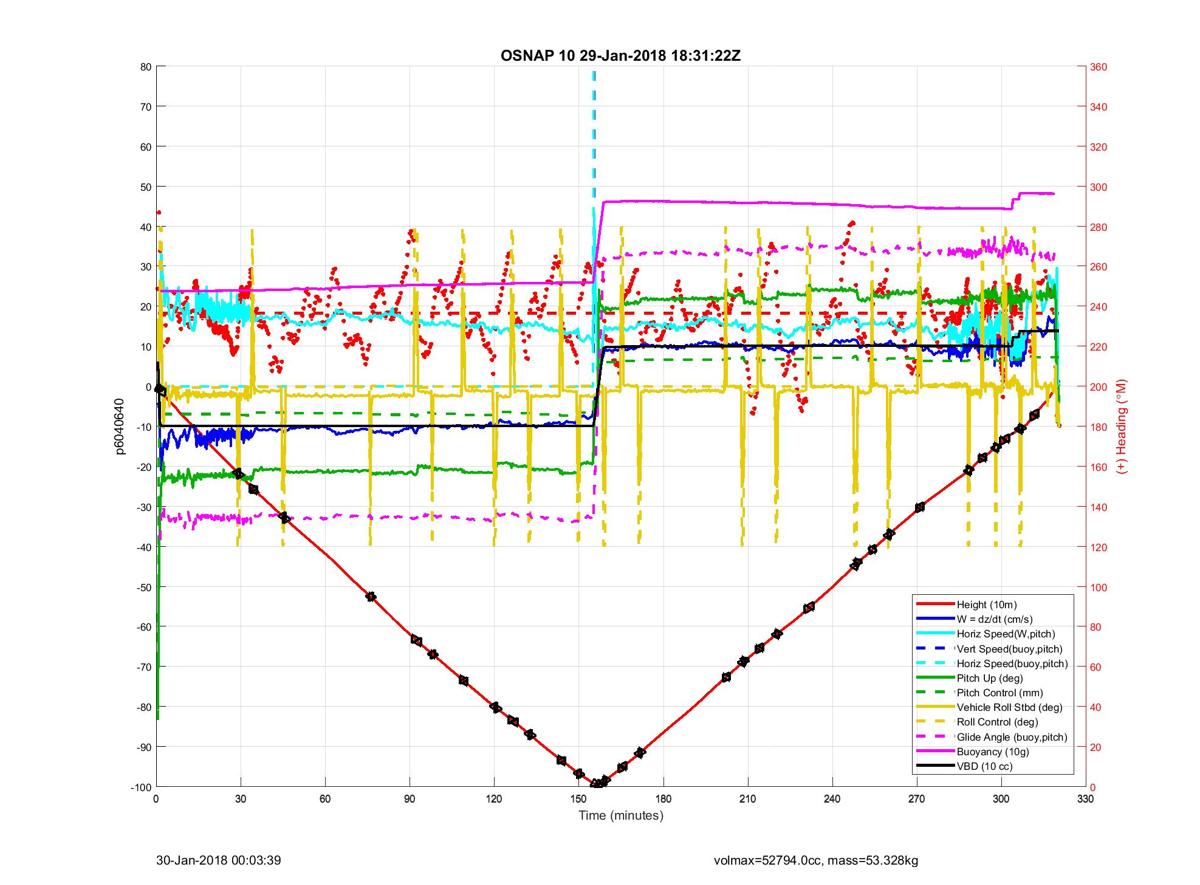Choose the 'Vehicle Roll Stbd (deg)' legend entry
Viewport: 1200px width, 885px height.
(x=1009, y=707)
